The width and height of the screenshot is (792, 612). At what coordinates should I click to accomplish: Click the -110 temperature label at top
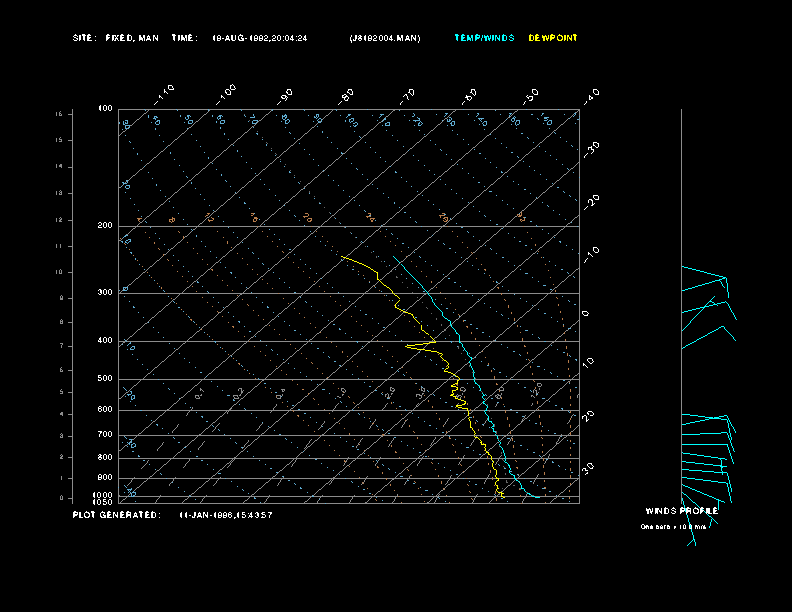pyautogui.click(x=166, y=92)
